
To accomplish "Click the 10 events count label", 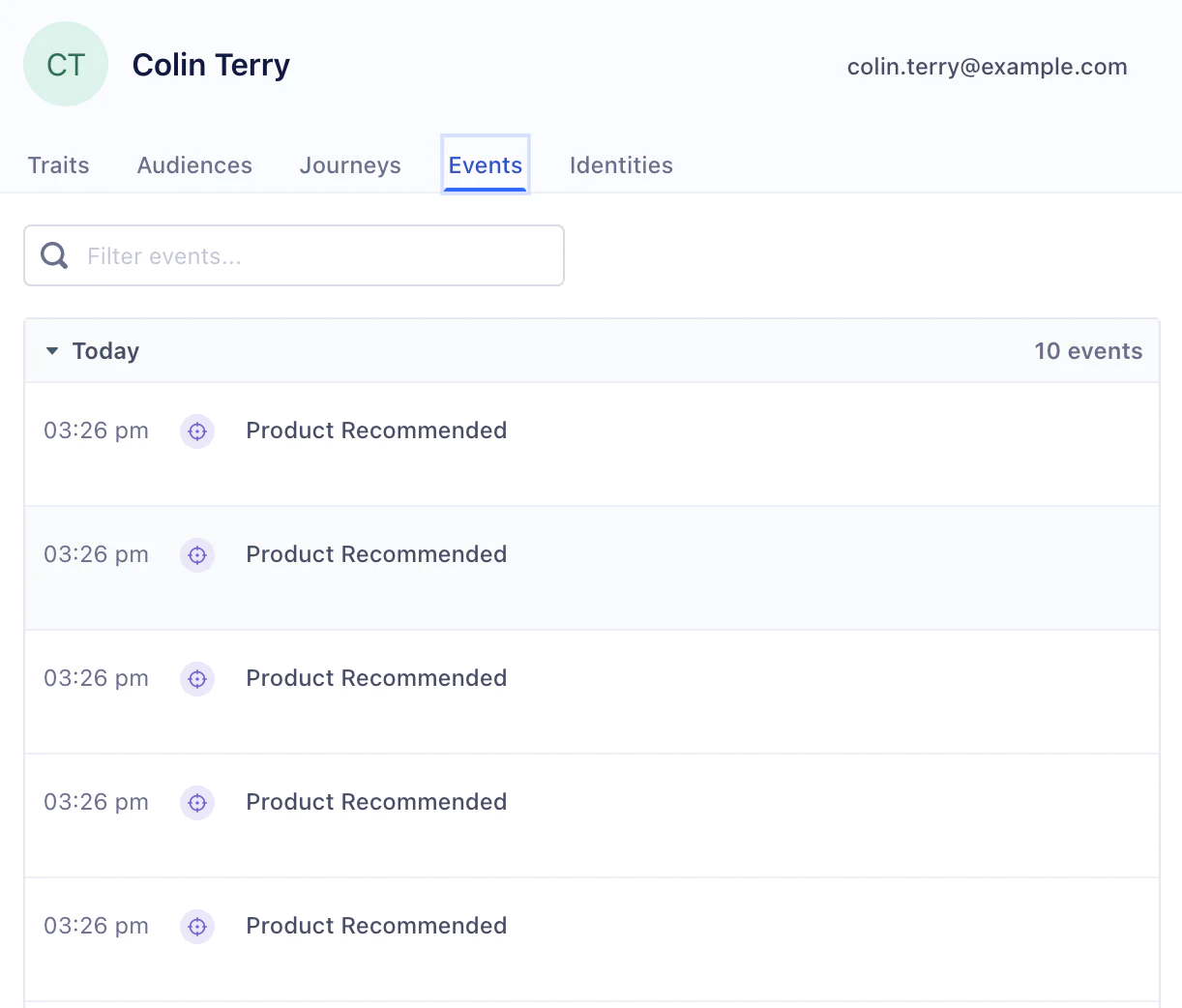I will pos(1088,351).
